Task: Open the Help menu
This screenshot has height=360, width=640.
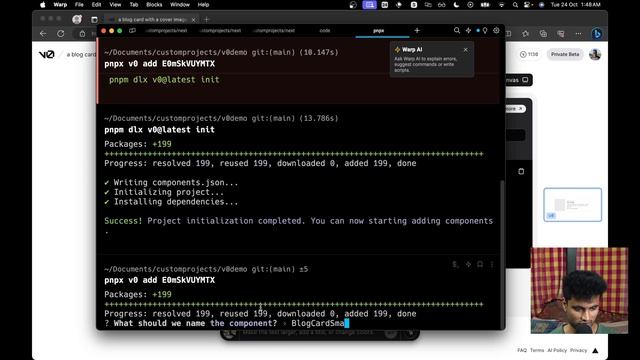Action: pyautogui.click(x=203, y=5)
